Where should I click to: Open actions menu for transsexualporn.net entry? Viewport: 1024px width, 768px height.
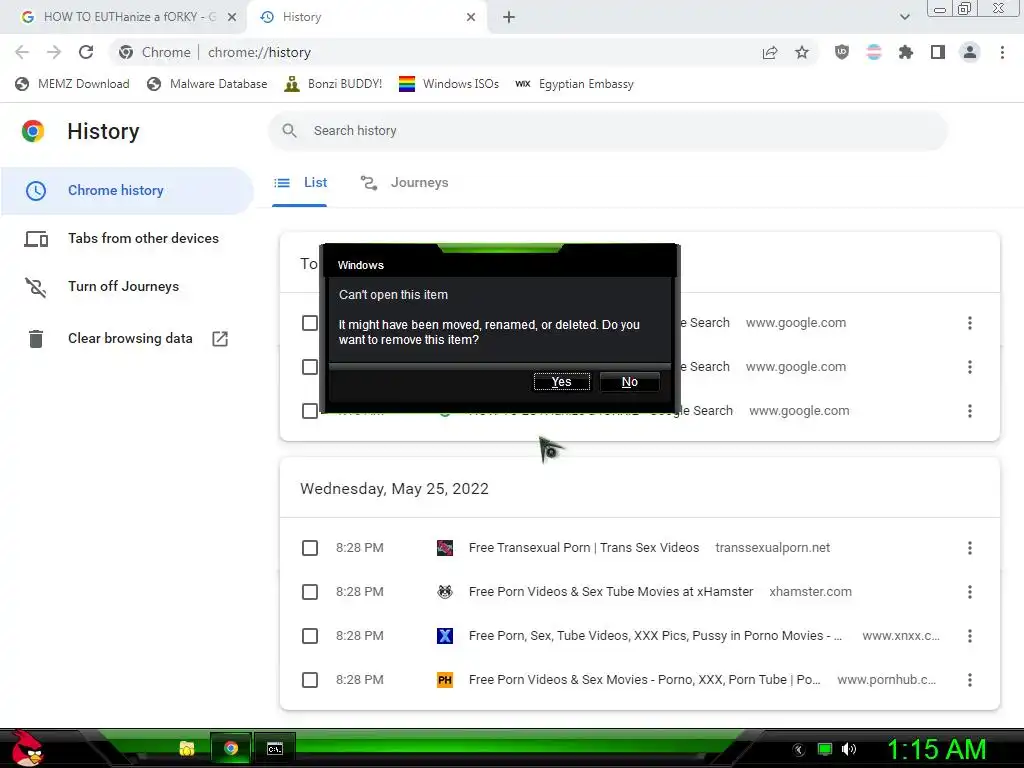[x=970, y=548]
